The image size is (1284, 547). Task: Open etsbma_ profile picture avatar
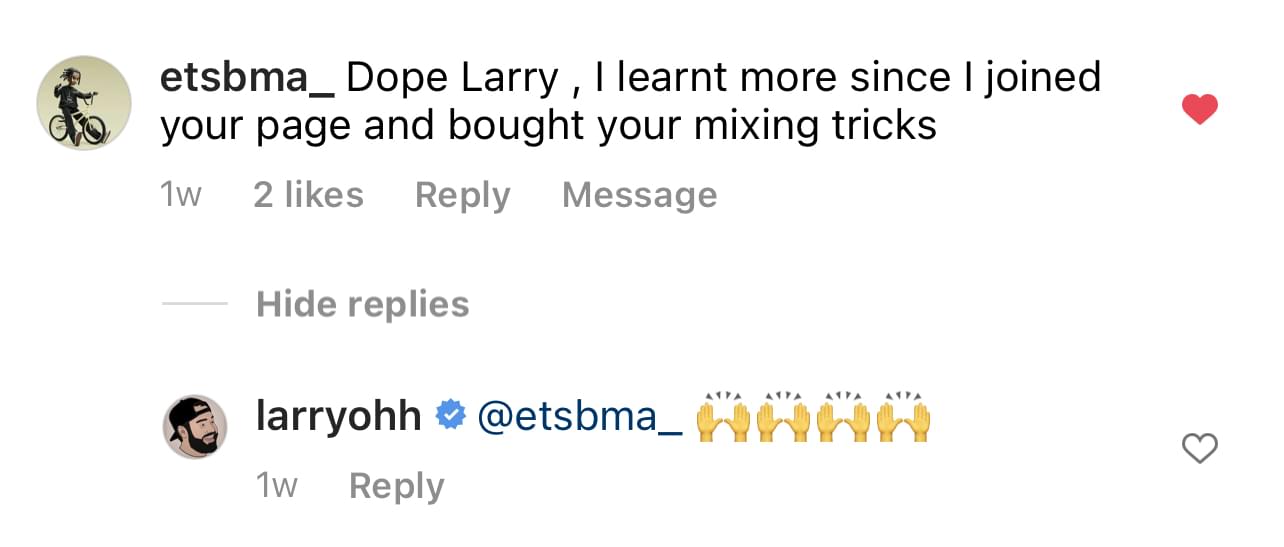[84, 103]
